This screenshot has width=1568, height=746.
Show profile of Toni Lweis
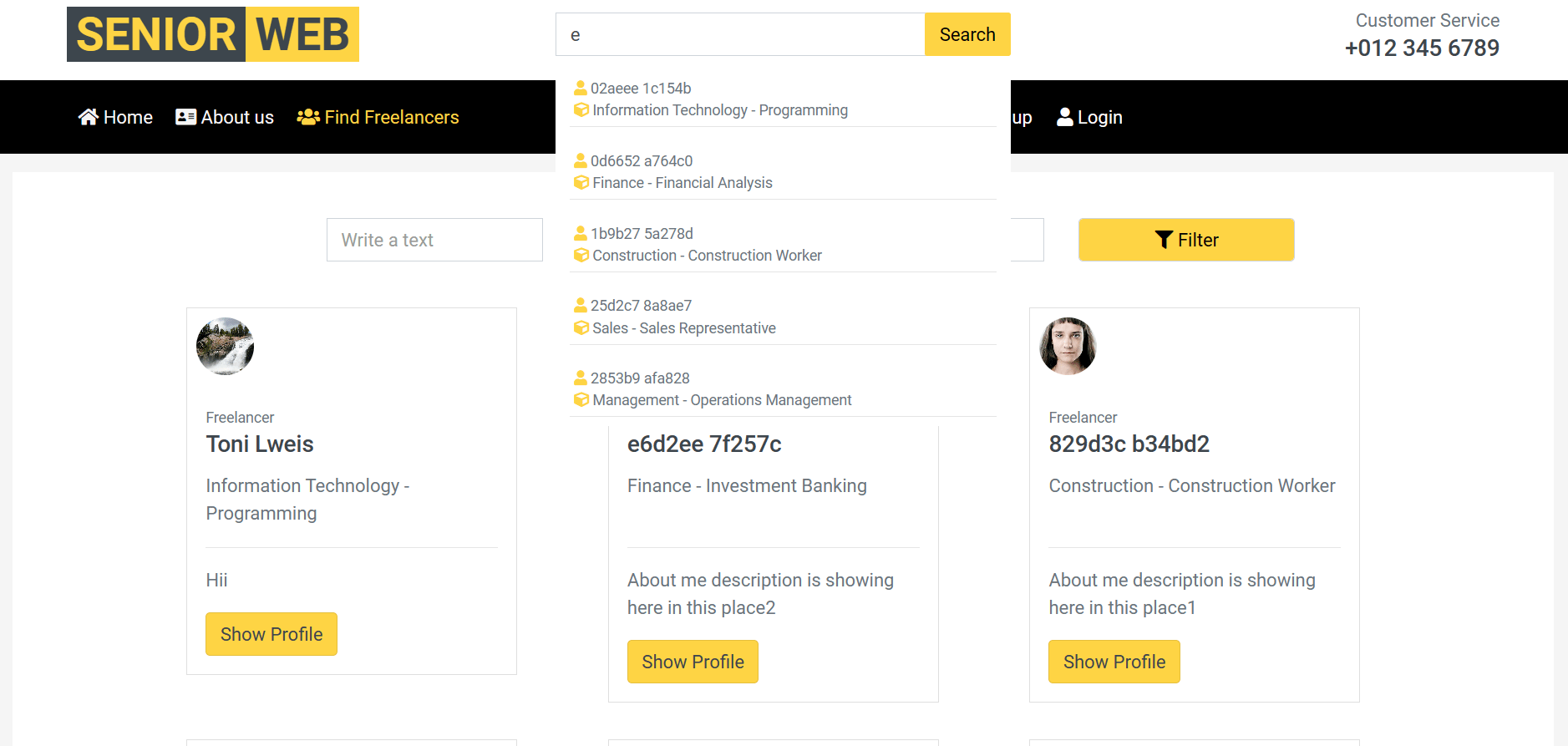click(x=271, y=634)
